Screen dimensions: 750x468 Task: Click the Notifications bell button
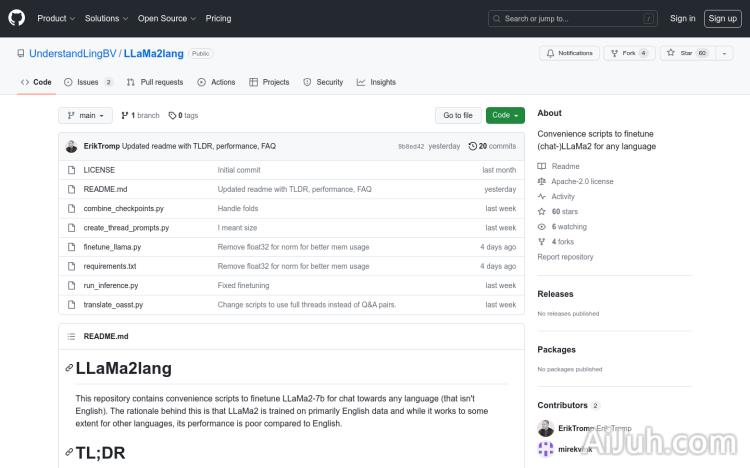click(x=568, y=53)
